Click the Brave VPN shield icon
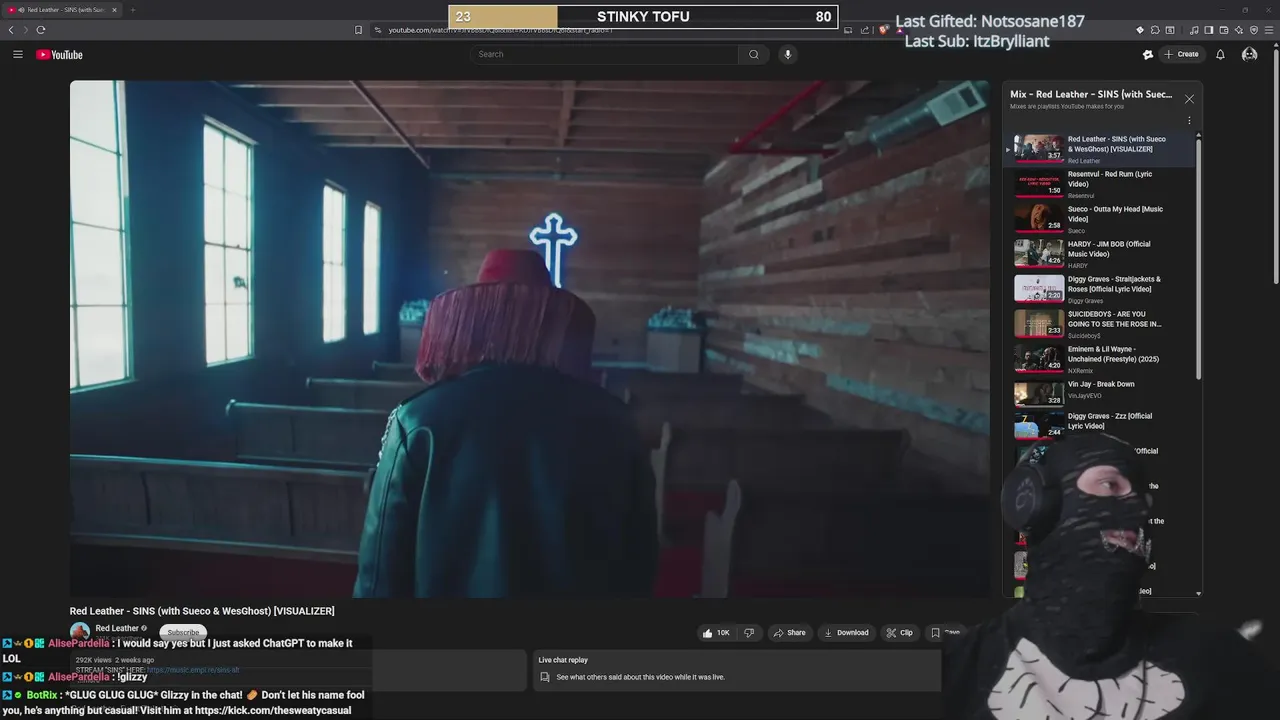This screenshot has width=1280, height=720. 1254,30
